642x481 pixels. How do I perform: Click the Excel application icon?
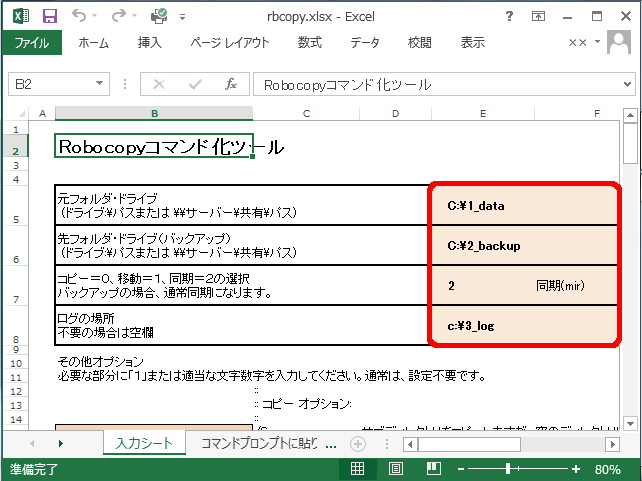[20, 16]
